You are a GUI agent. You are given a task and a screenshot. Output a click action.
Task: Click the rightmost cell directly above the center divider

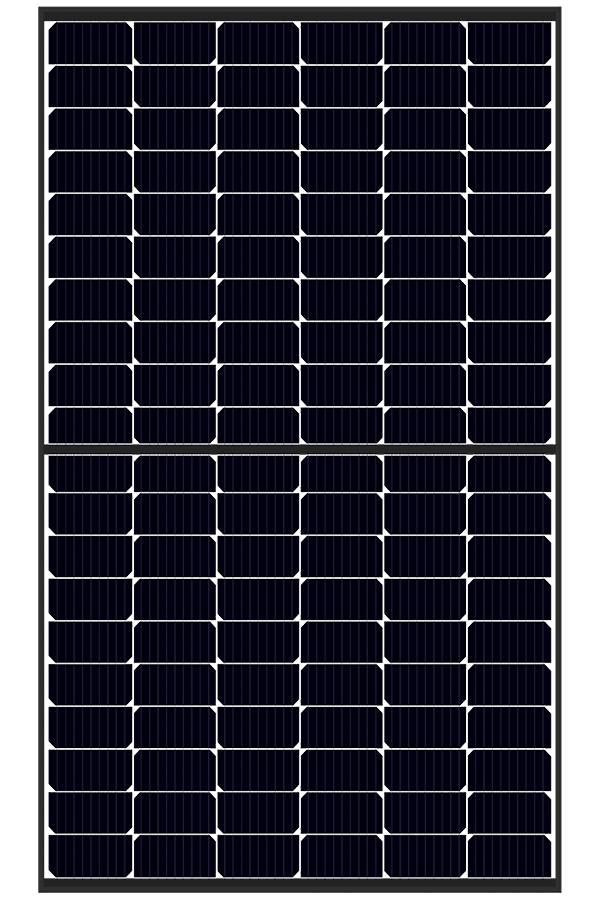(510, 424)
